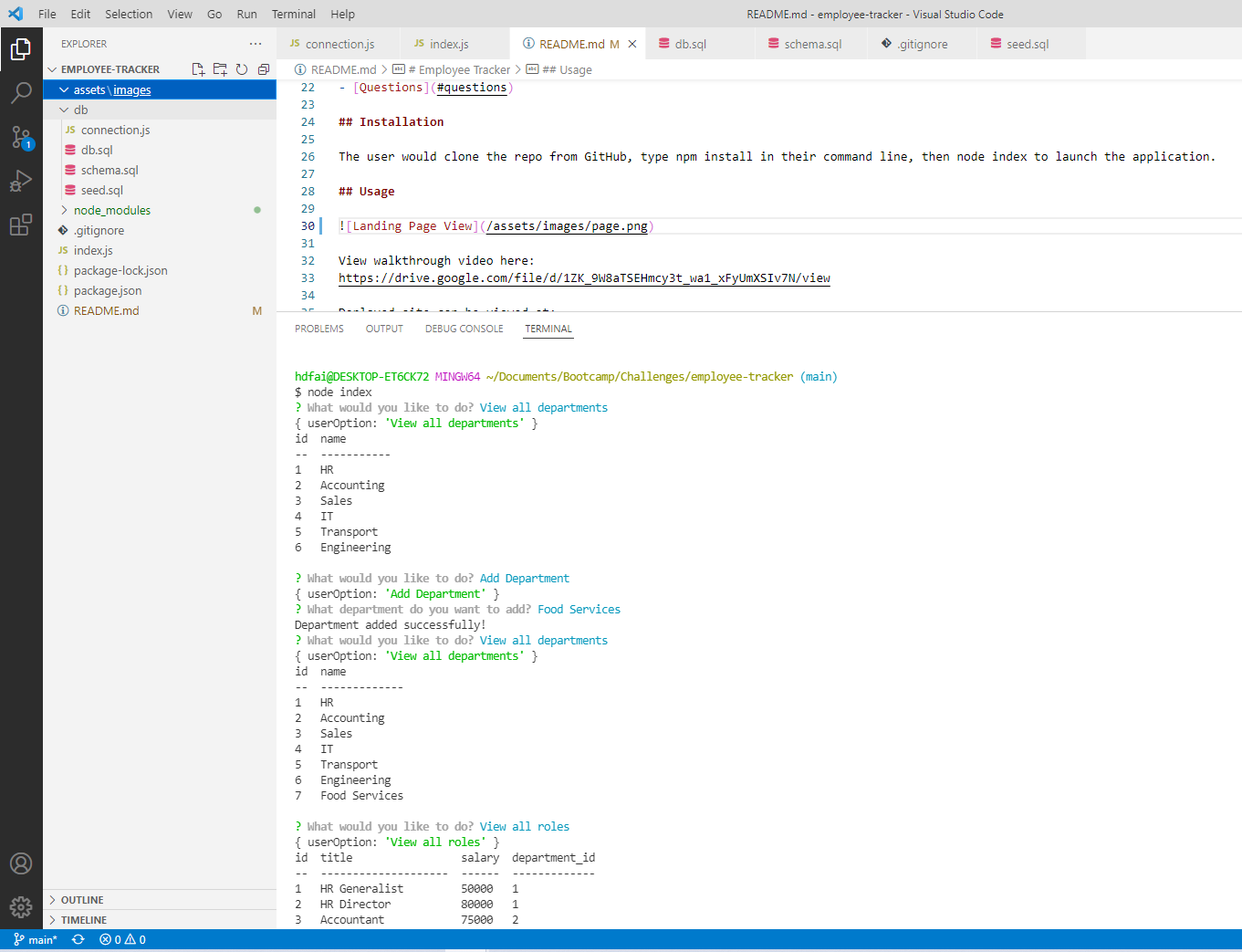Collapse all folders in Explorer

coord(264,69)
